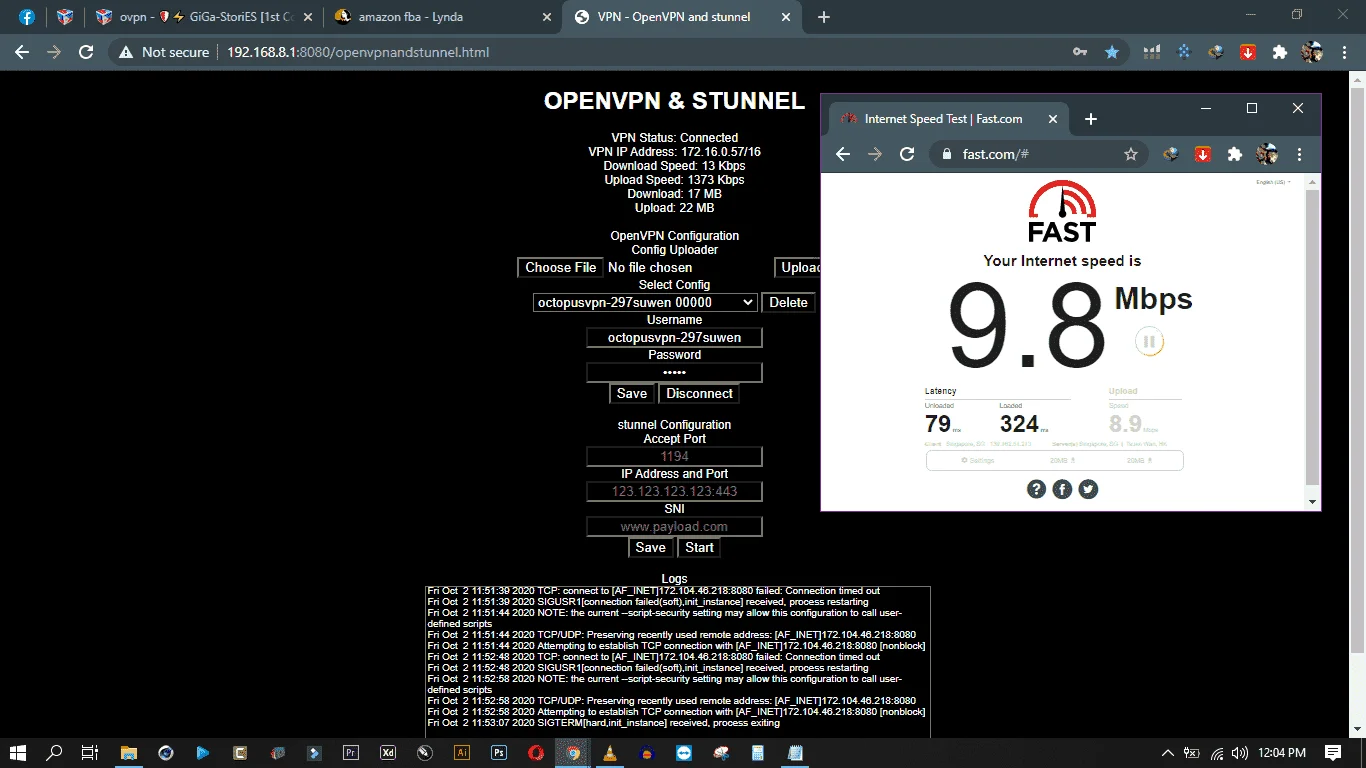
Task: Click the Disconnect VPN button
Action: point(699,393)
